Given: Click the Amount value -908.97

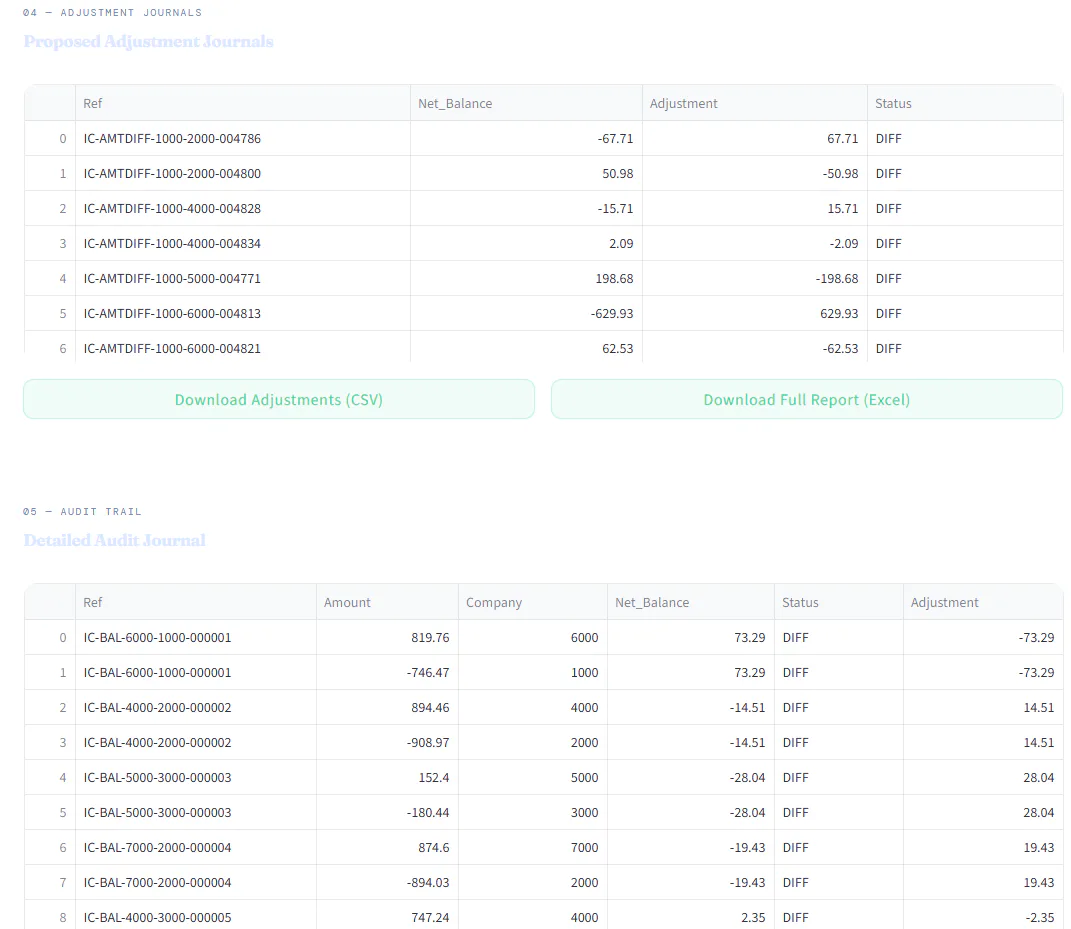Looking at the screenshot, I should click(387, 742).
